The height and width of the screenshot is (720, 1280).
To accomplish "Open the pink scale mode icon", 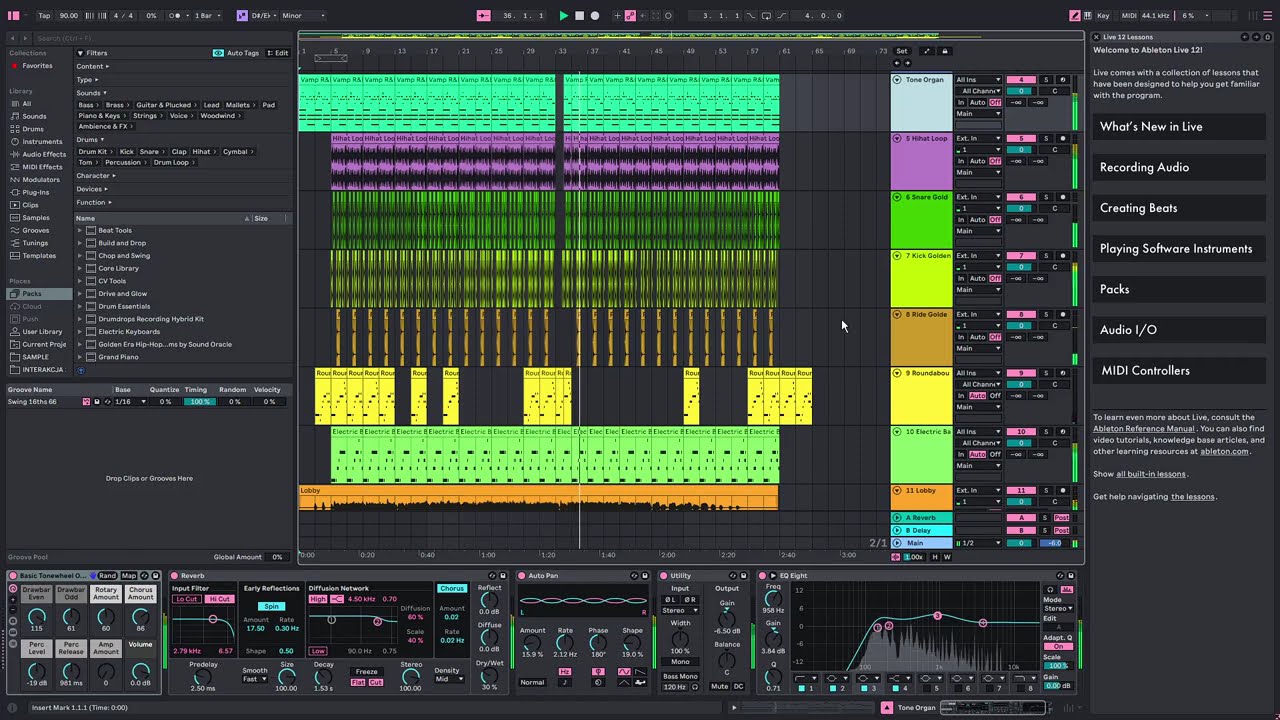I will coord(242,16).
